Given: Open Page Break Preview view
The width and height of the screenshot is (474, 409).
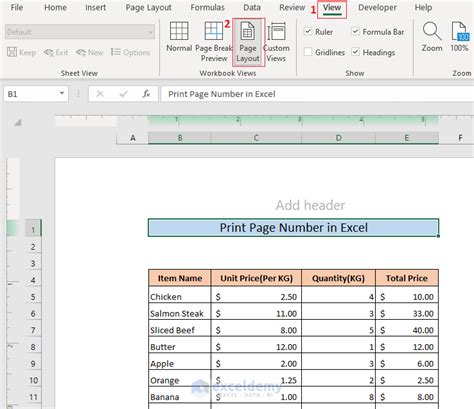Looking at the screenshot, I should 214,41.
